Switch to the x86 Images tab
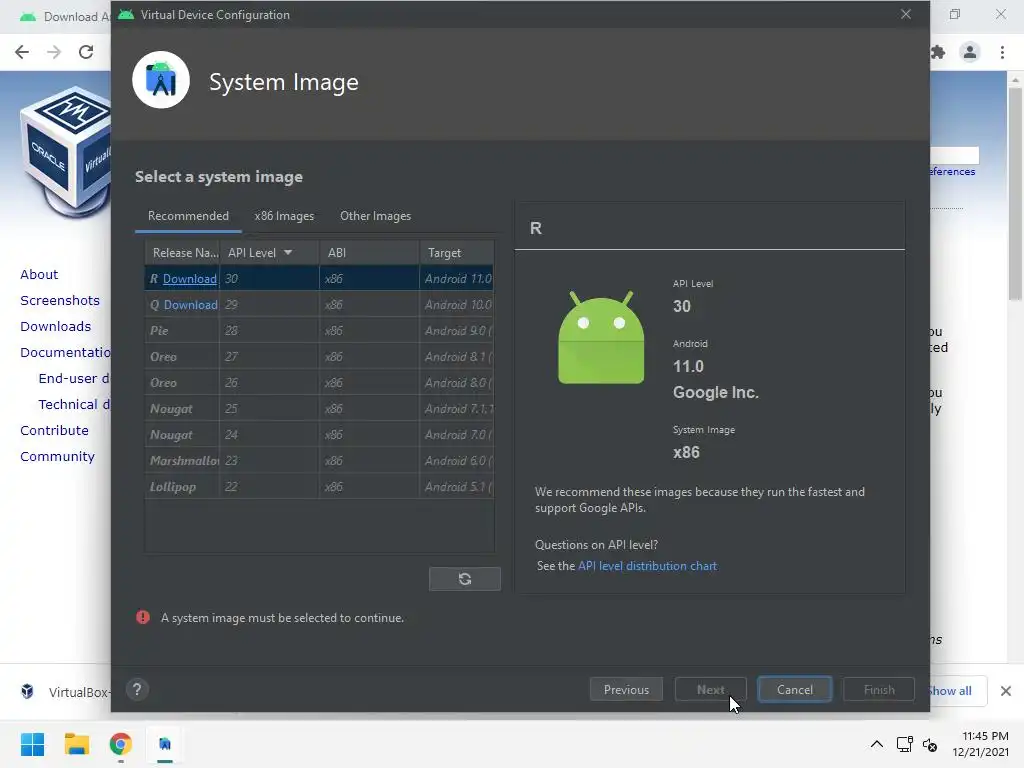Screen dimensions: 1024x768 (284, 216)
